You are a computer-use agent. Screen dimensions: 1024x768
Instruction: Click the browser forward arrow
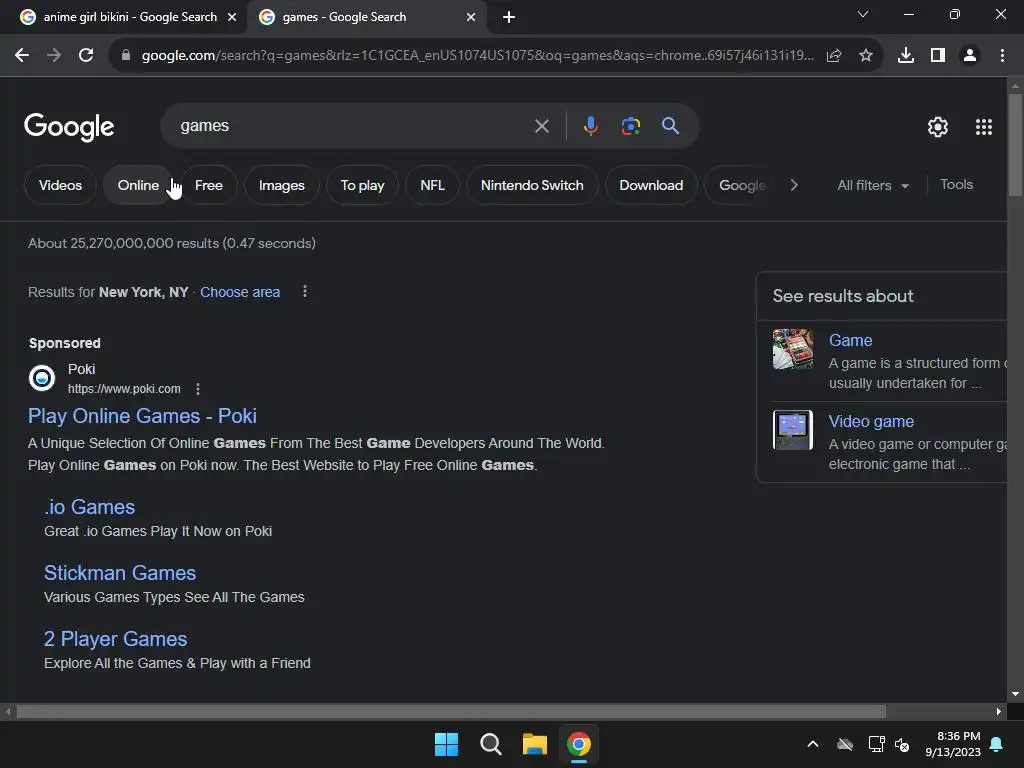tap(54, 56)
